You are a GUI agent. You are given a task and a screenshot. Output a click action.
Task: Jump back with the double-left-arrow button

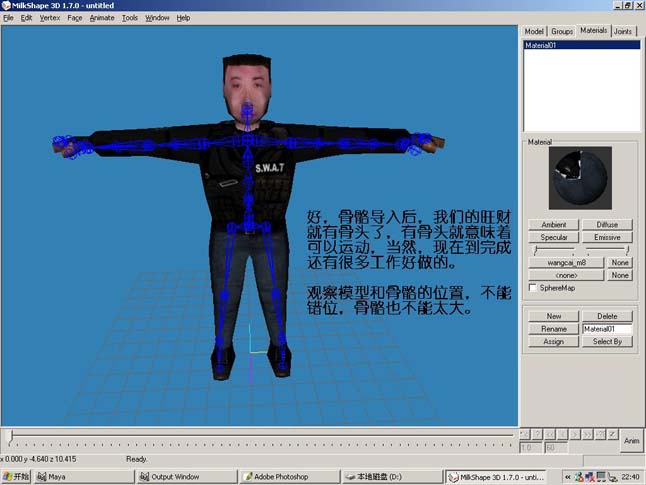[550, 434]
